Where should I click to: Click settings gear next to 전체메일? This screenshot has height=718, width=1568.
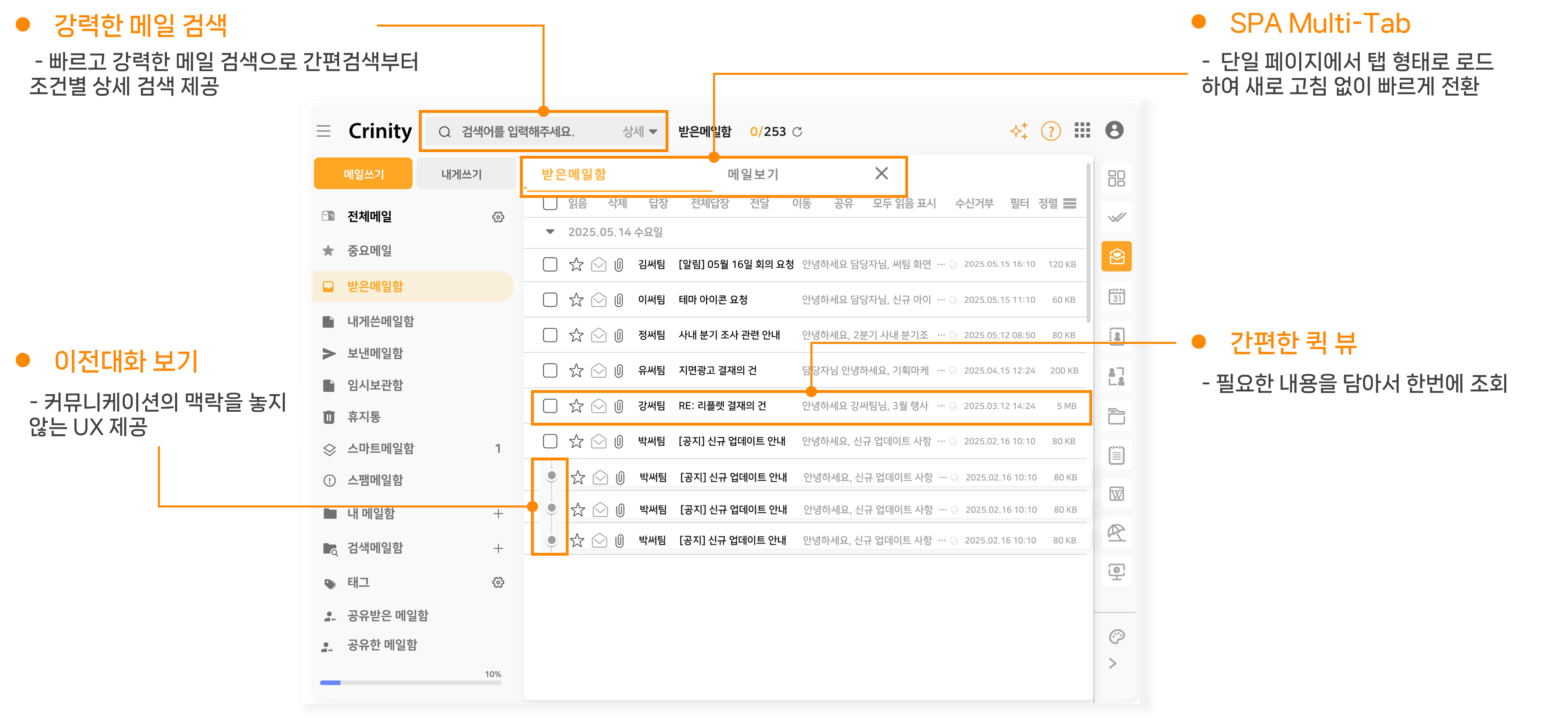click(x=498, y=217)
